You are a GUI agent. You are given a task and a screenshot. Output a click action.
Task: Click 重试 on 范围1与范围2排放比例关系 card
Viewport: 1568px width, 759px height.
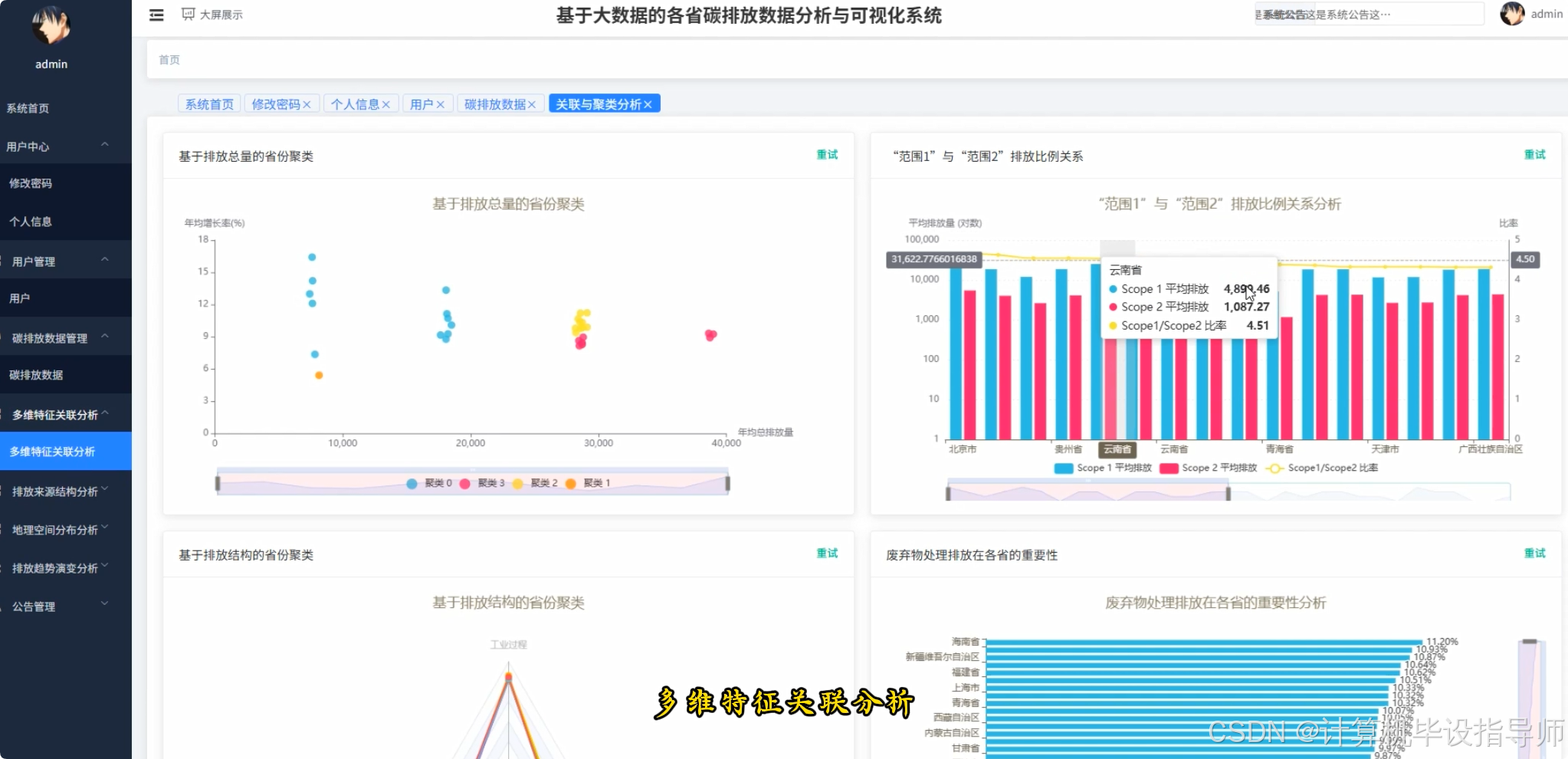[x=1534, y=155]
